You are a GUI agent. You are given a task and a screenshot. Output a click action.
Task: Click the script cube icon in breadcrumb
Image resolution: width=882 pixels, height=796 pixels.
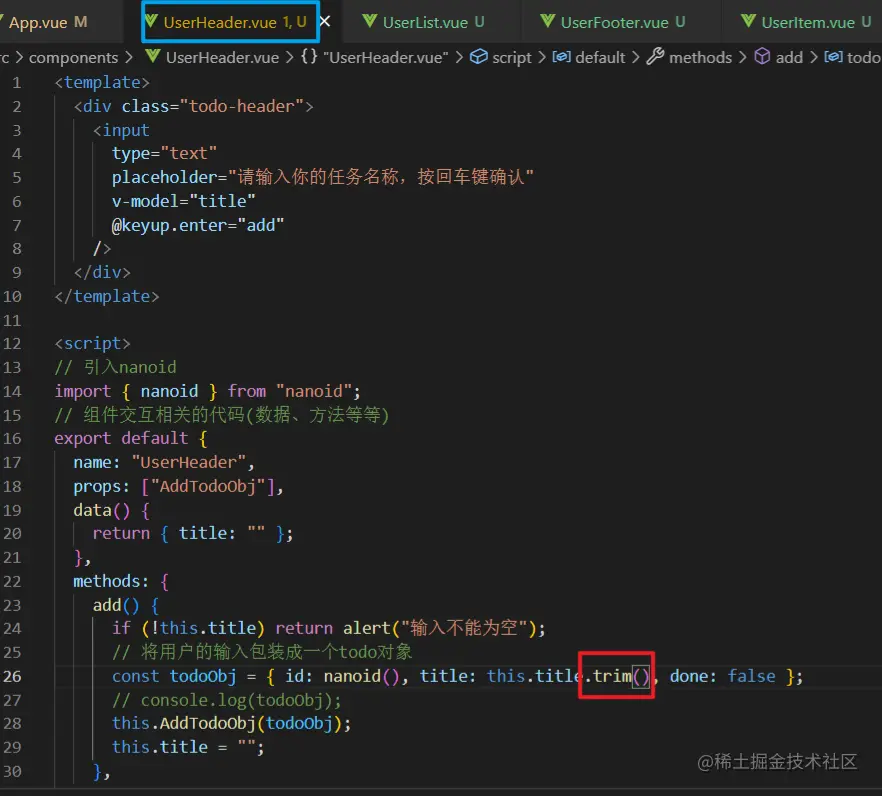click(479, 57)
